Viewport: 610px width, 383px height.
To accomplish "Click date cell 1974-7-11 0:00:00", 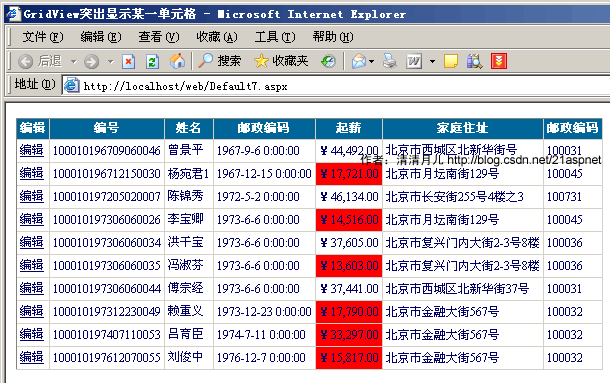I will [x=264, y=334].
